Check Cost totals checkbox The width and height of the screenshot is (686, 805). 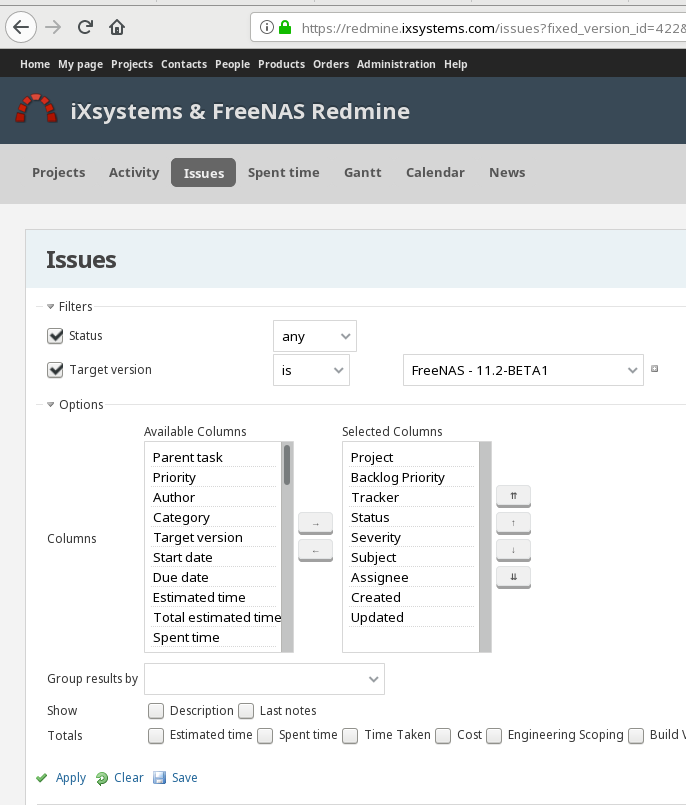[443, 736]
